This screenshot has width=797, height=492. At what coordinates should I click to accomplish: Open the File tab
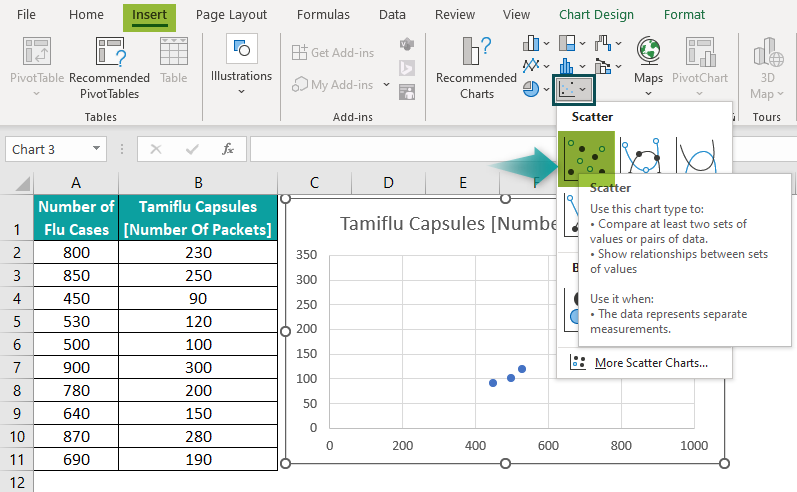click(x=26, y=15)
